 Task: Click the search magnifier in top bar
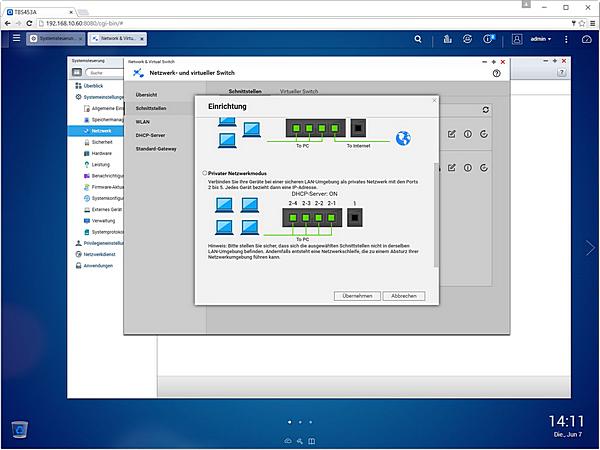point(418,39)
